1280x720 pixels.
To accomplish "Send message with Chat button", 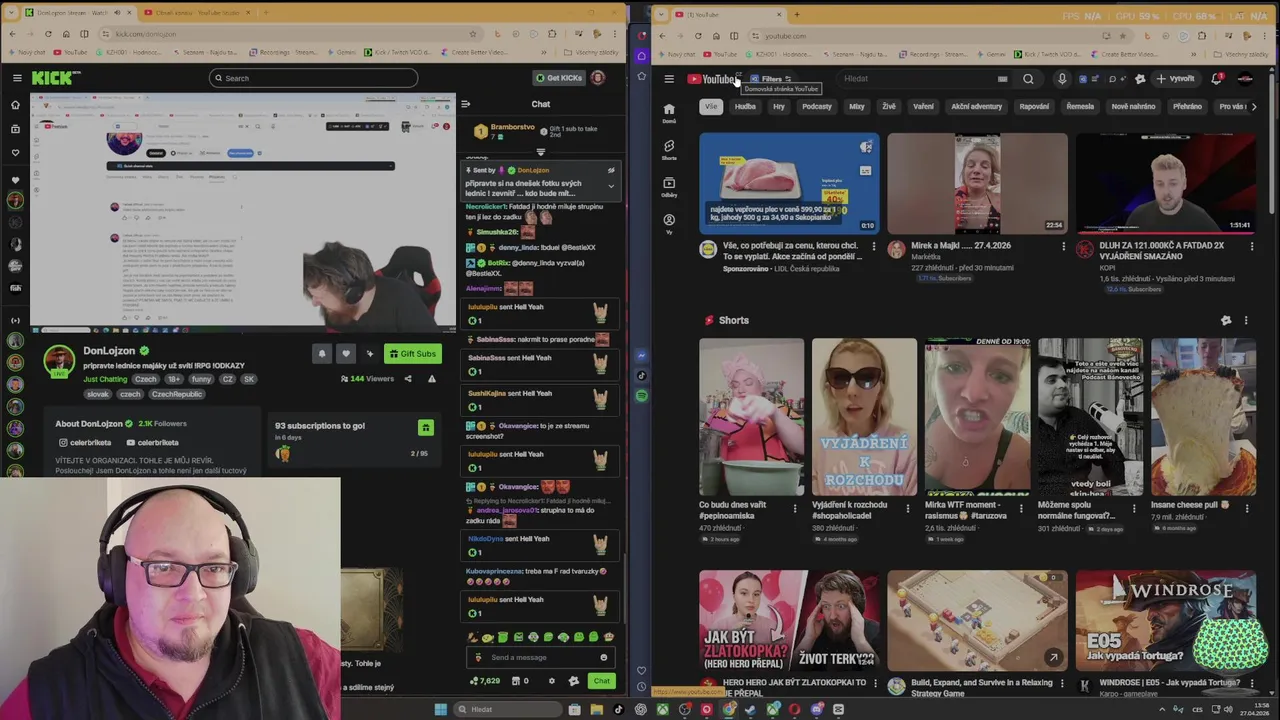I will (x=601, y=681).
